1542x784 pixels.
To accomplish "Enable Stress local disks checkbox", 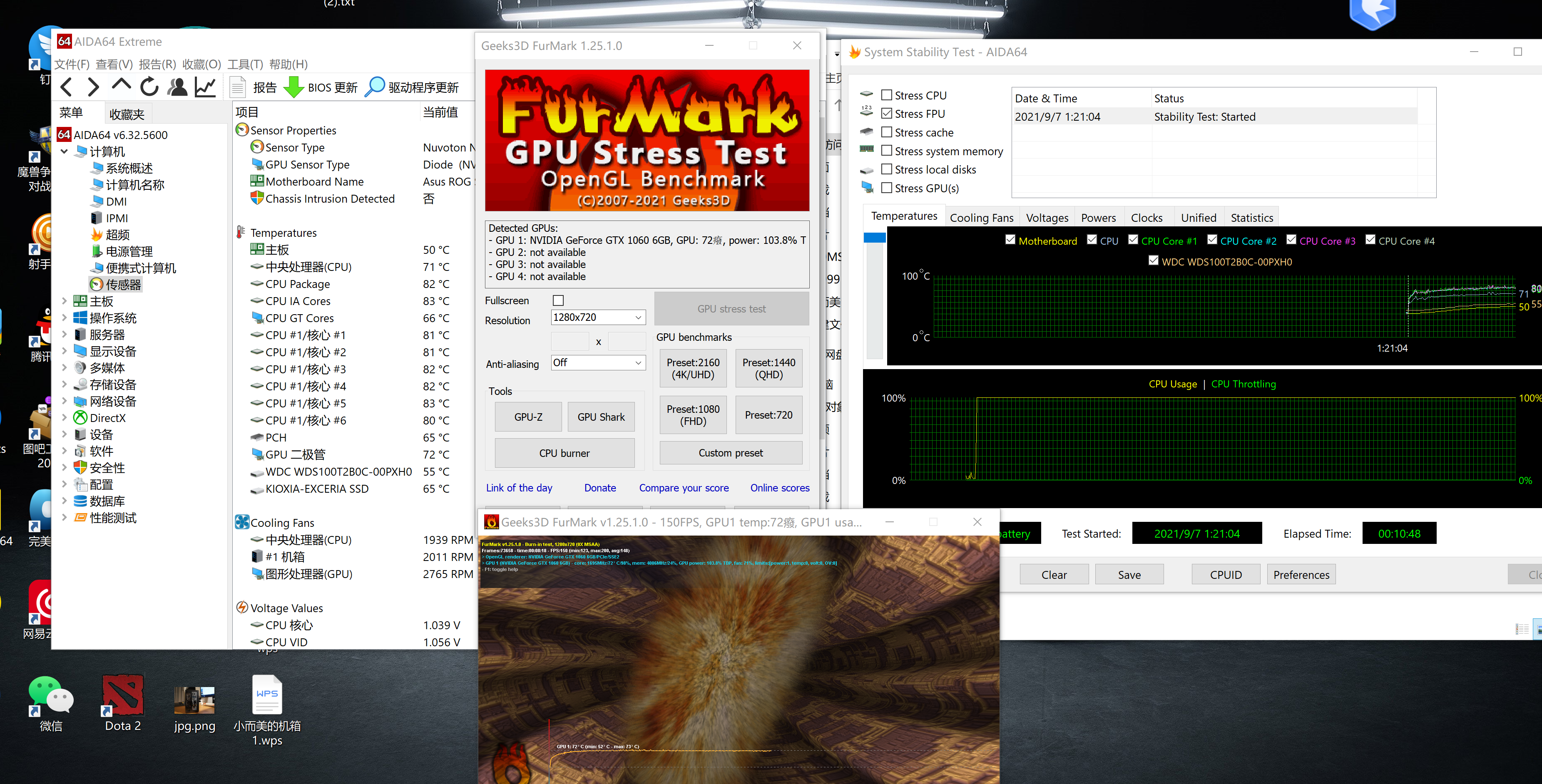I will [887, 169].
